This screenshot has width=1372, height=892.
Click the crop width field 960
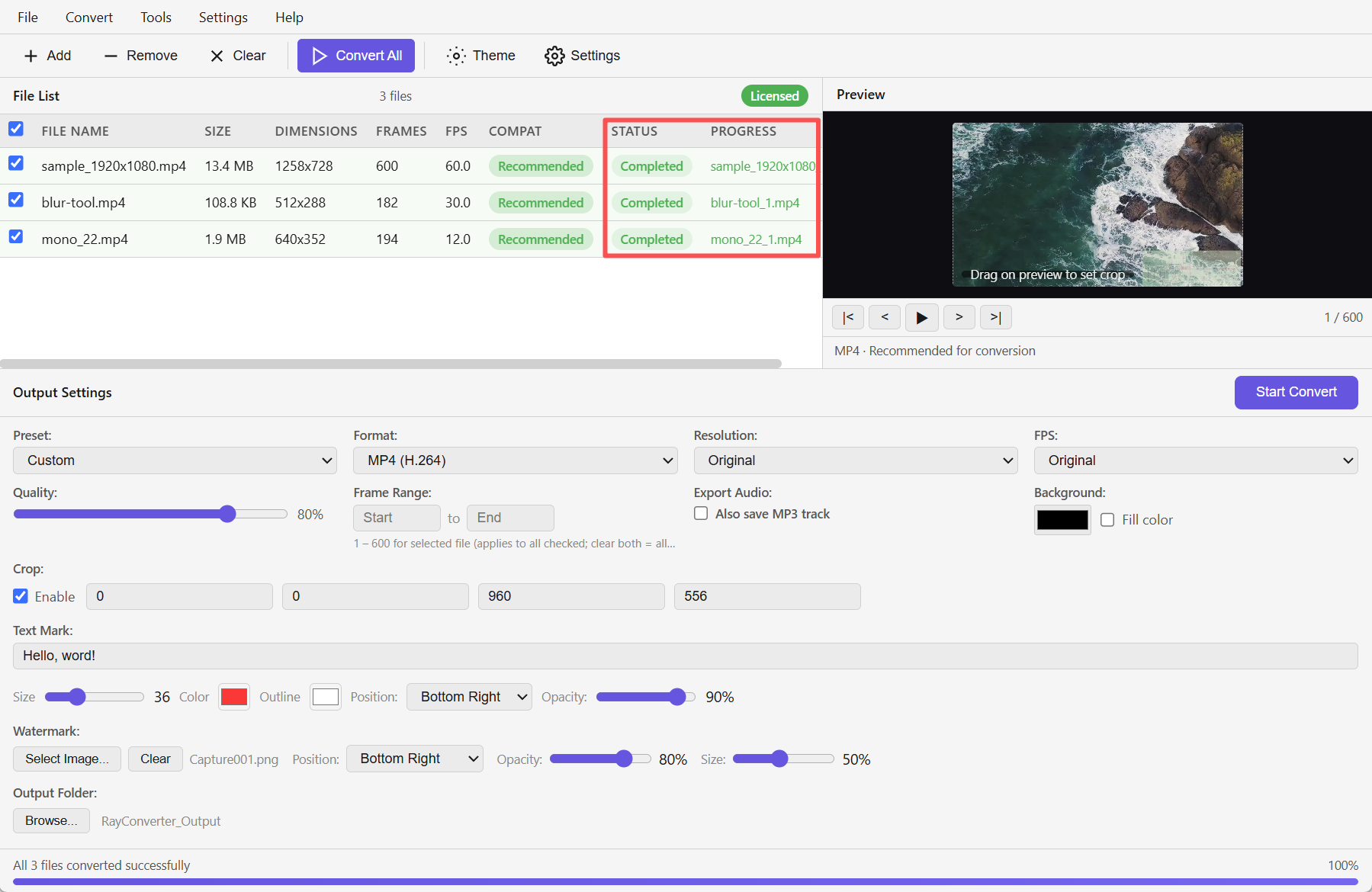[571, 596]
